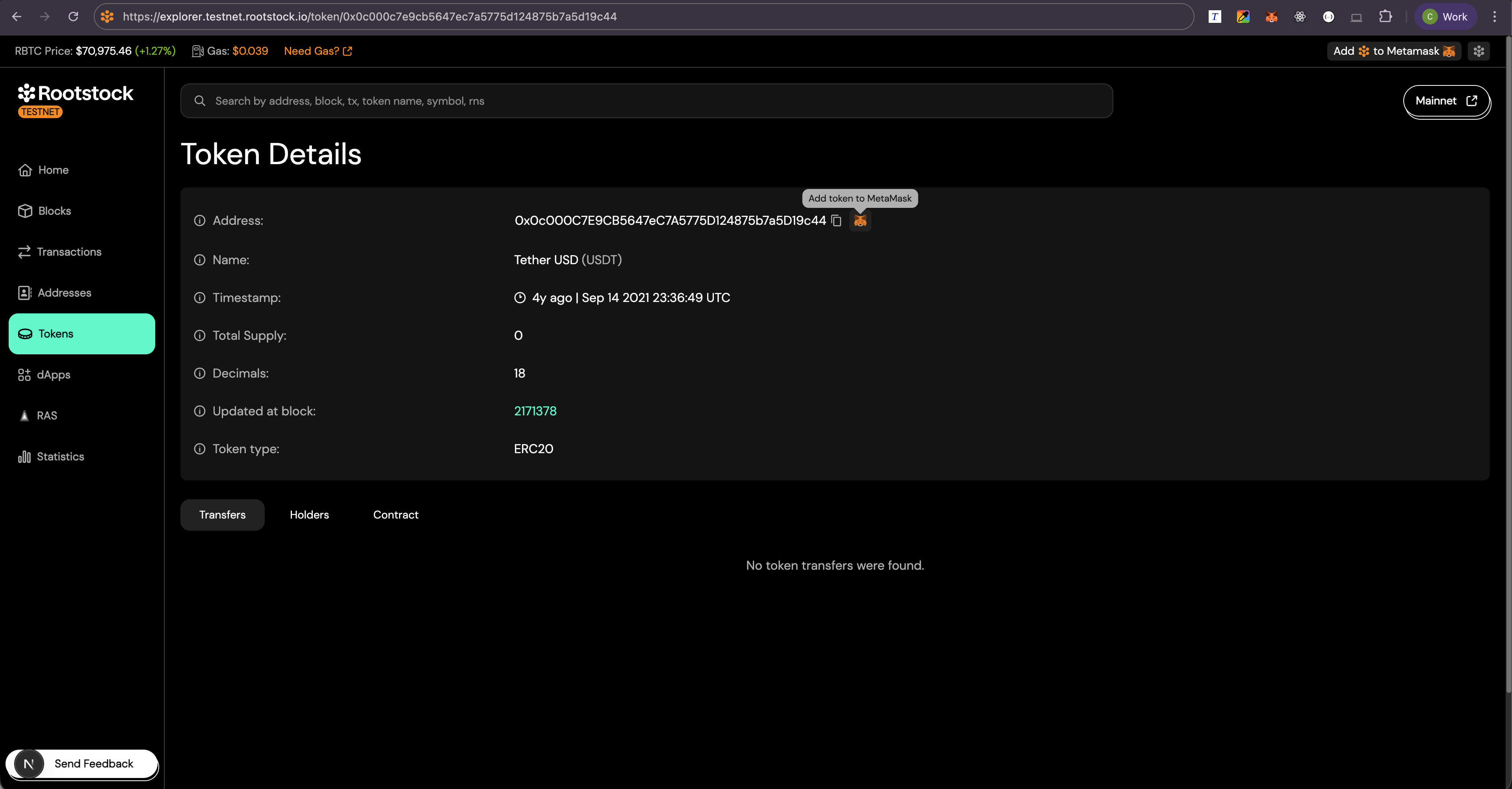Open block 2171378 details
Screen dimensions: 1512x789
tap(535, 411)
